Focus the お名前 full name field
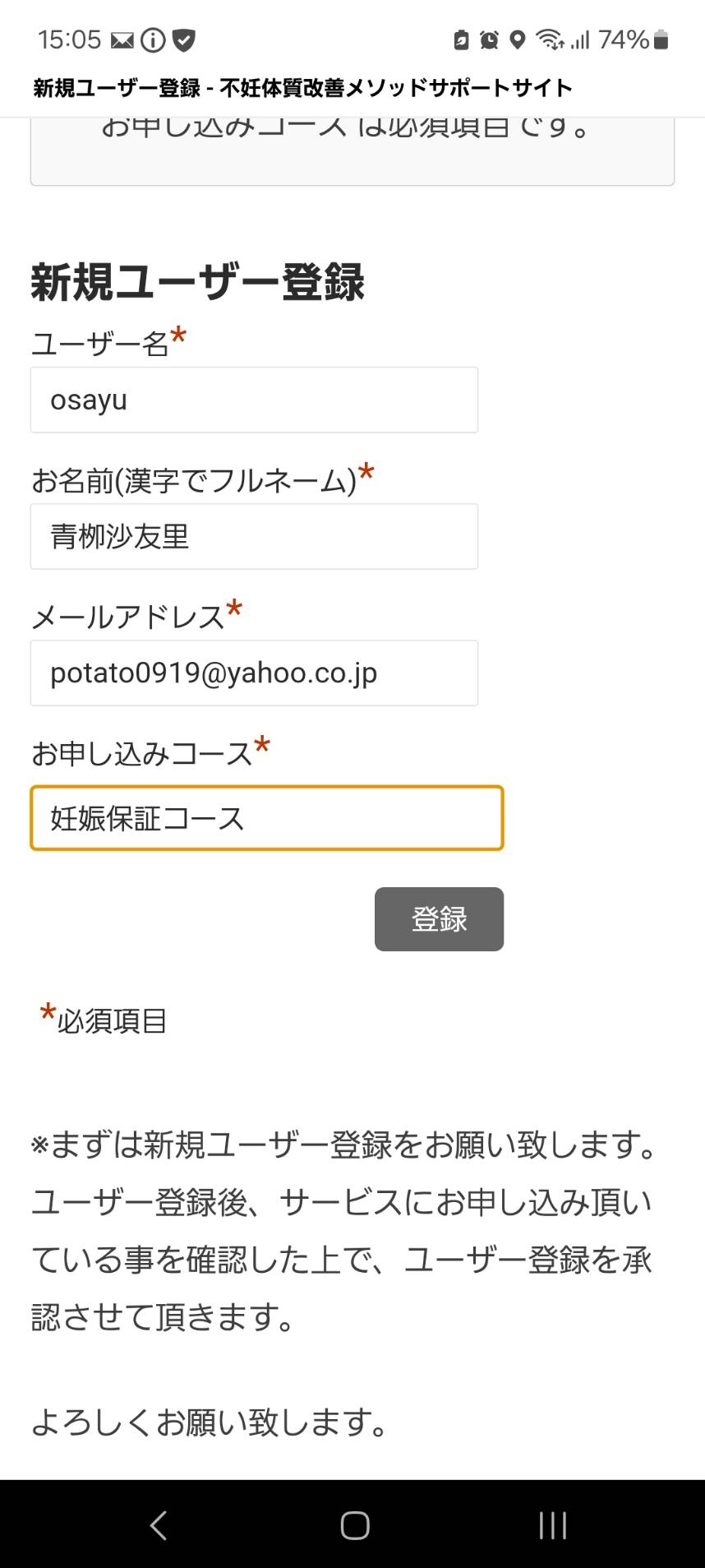Screen dimensions: 705x1568 click(254, 536)
